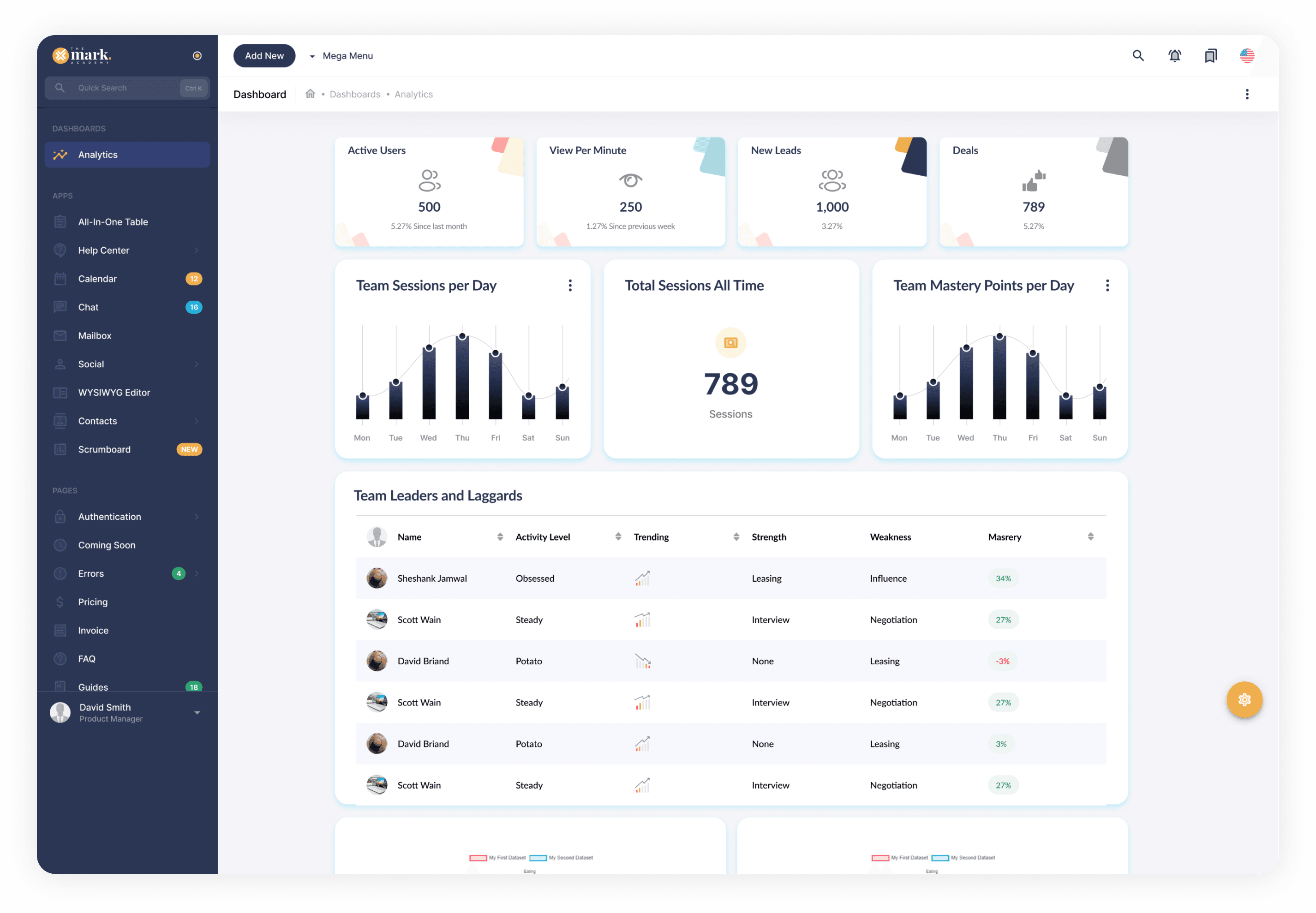Toggle the sidebar collapse radio button
The height and width of the screenshot is (913, 1316).
[x=197, y=55]
